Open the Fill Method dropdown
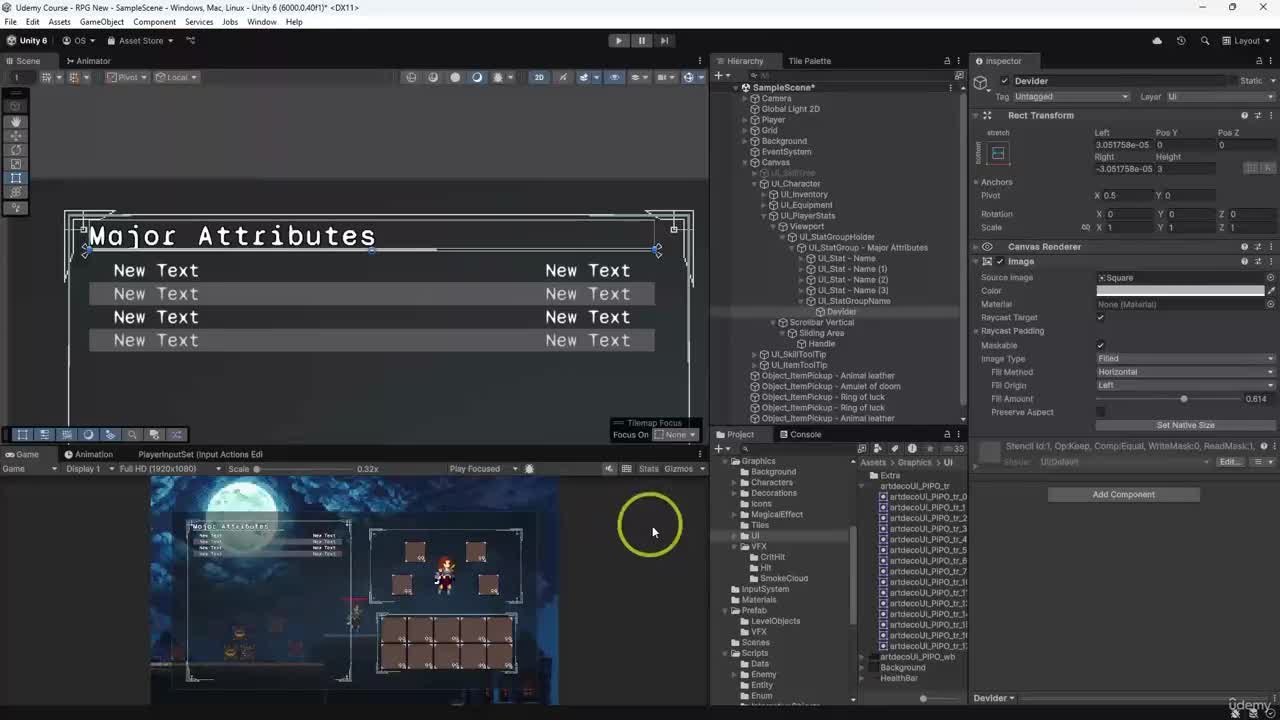Screen dimensions: 1280x720 tap(1186, 372)
